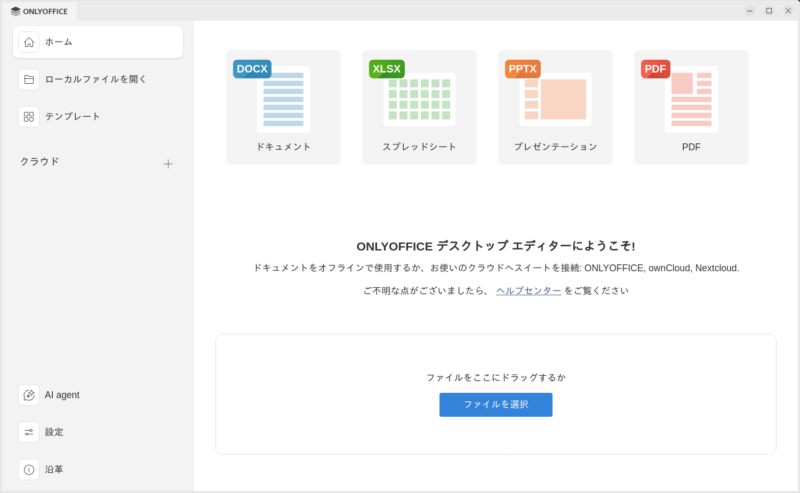This screenshot has width=800, height=493.
Task: Click the Home (ホーム) sidebar icon
Action: click(29, 42)
